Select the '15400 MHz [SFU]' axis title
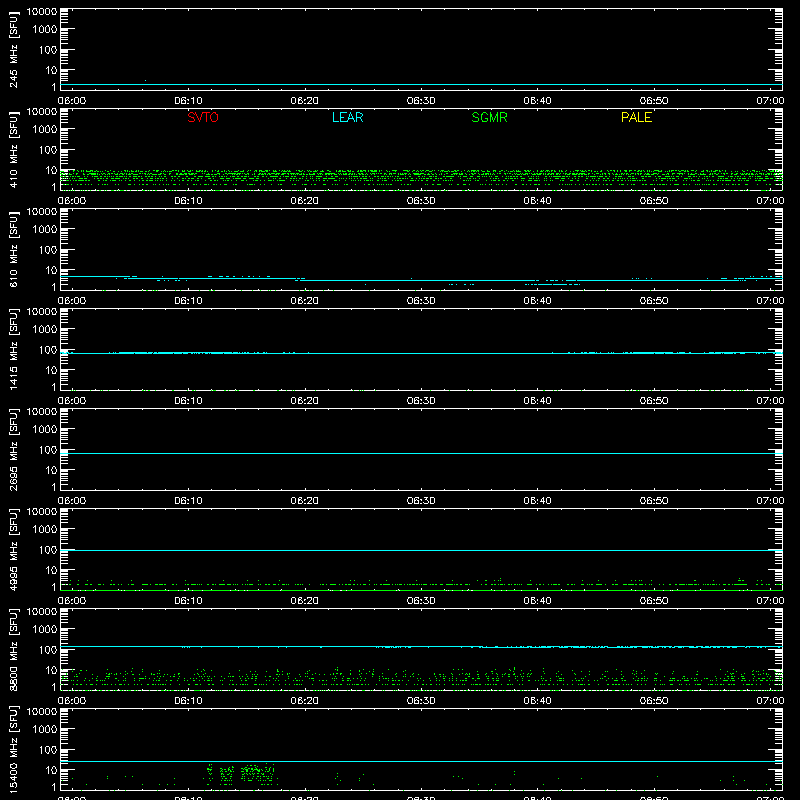 point(14,749)
